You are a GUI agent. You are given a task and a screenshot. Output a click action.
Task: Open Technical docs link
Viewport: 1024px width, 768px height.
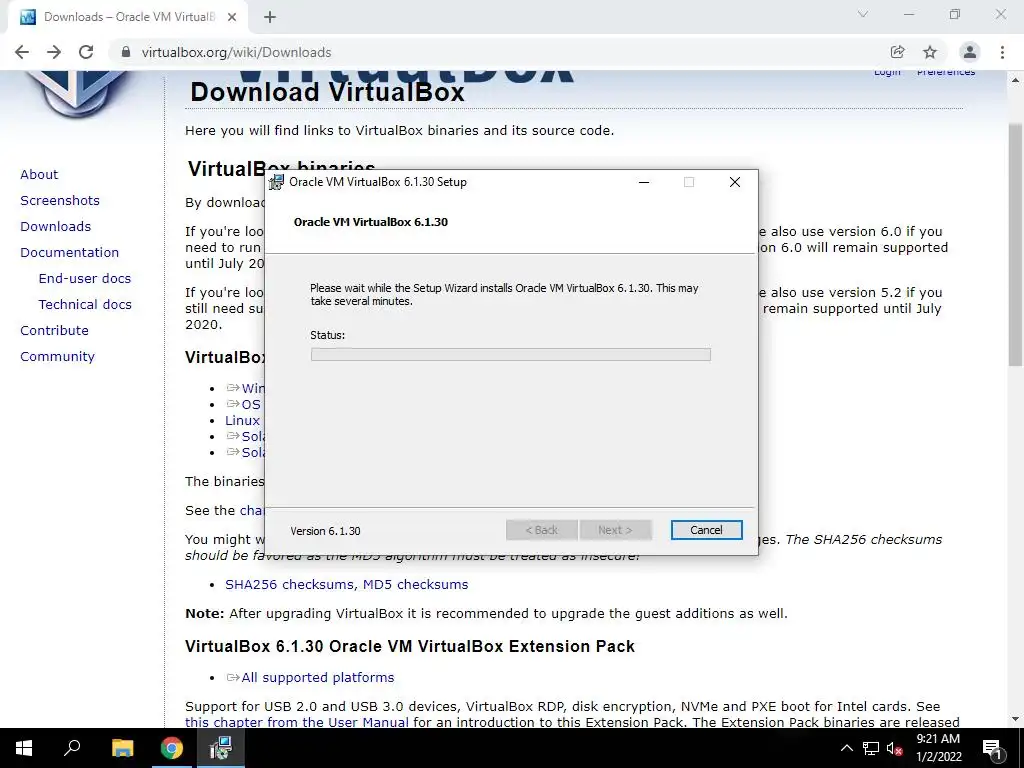[85, 304]
